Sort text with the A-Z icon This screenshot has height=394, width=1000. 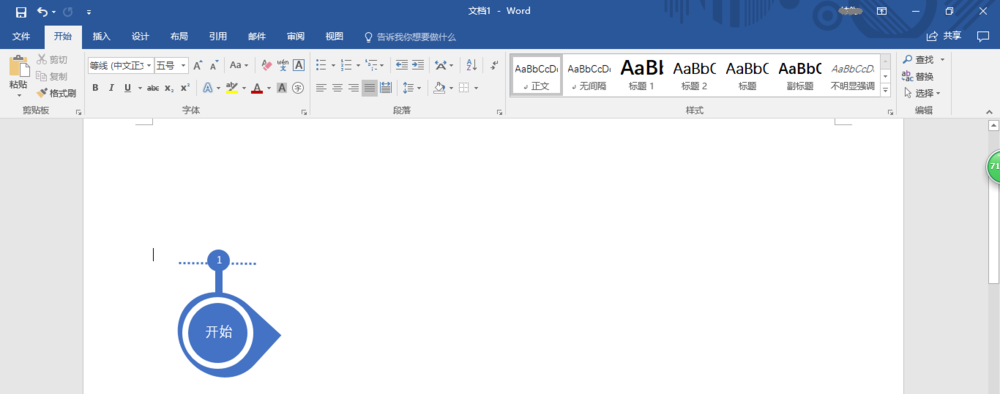click(x=471, y=65)
